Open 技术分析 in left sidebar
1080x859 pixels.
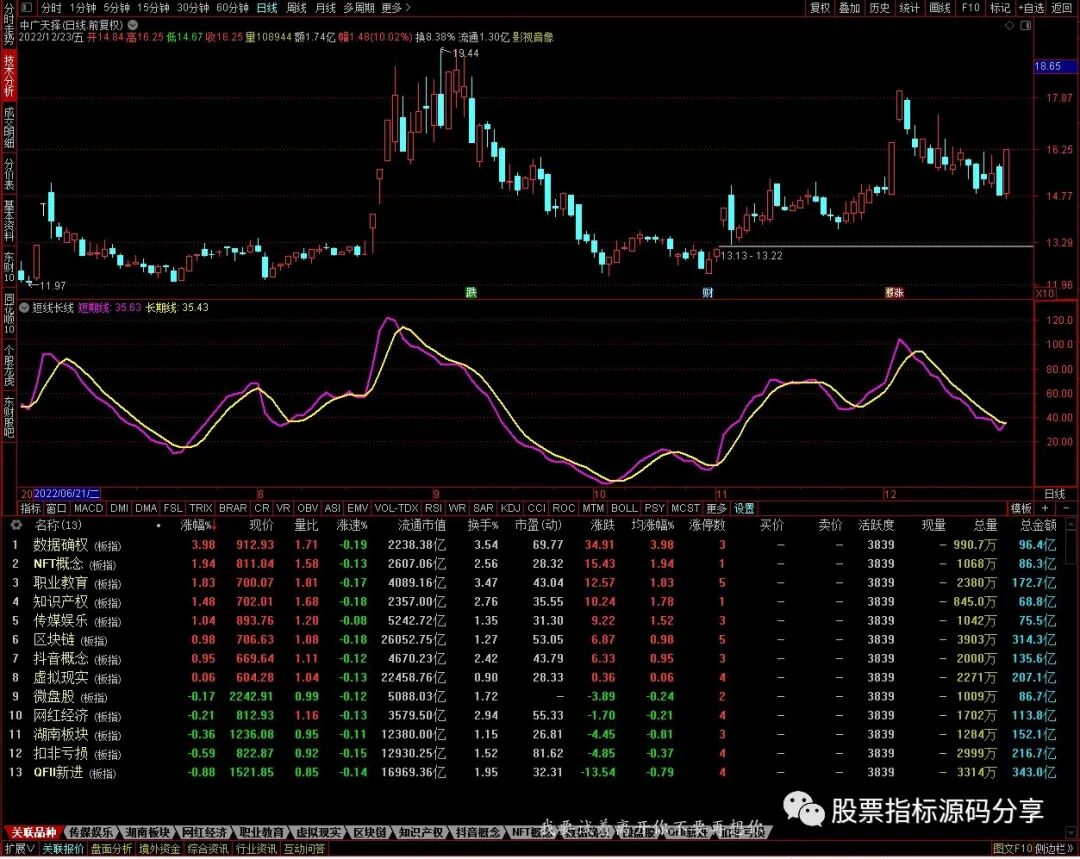coord(9,75)
